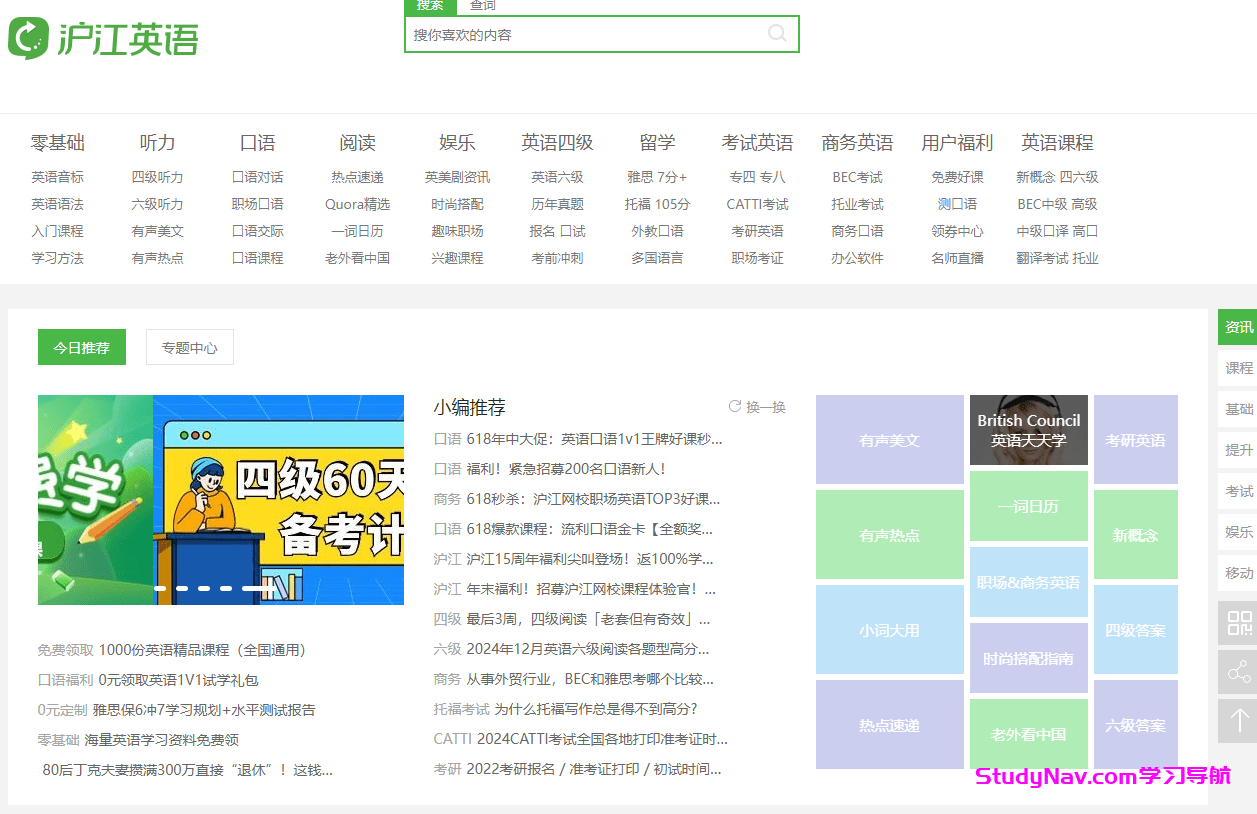Open the QR code icon in right sidebar
The height and width of the screenshot is (814, 1257).
(x=1237, y=622)
